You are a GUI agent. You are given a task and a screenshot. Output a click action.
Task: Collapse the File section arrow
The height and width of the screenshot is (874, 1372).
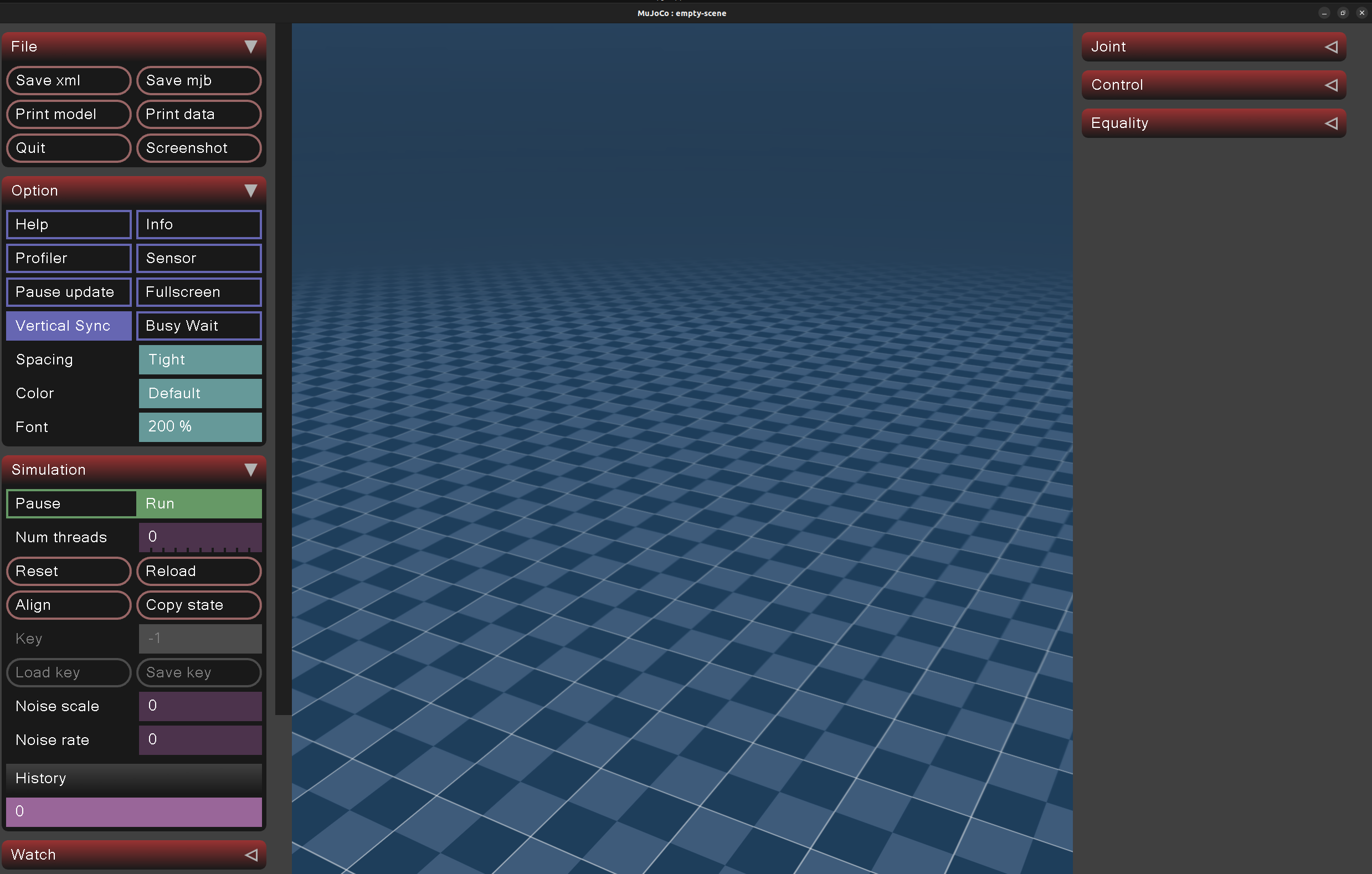click(251, 47)
